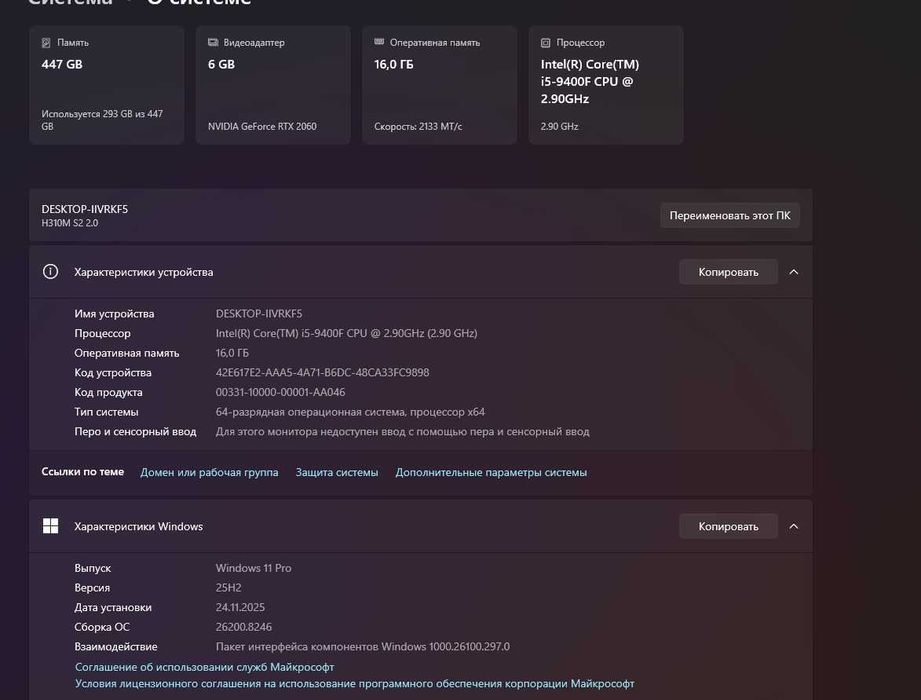921x700 pixels.
Task: Select device ID 42E617E2-AAA5-4A71-B6DC-48CA33FC9898
Action: 322,372
